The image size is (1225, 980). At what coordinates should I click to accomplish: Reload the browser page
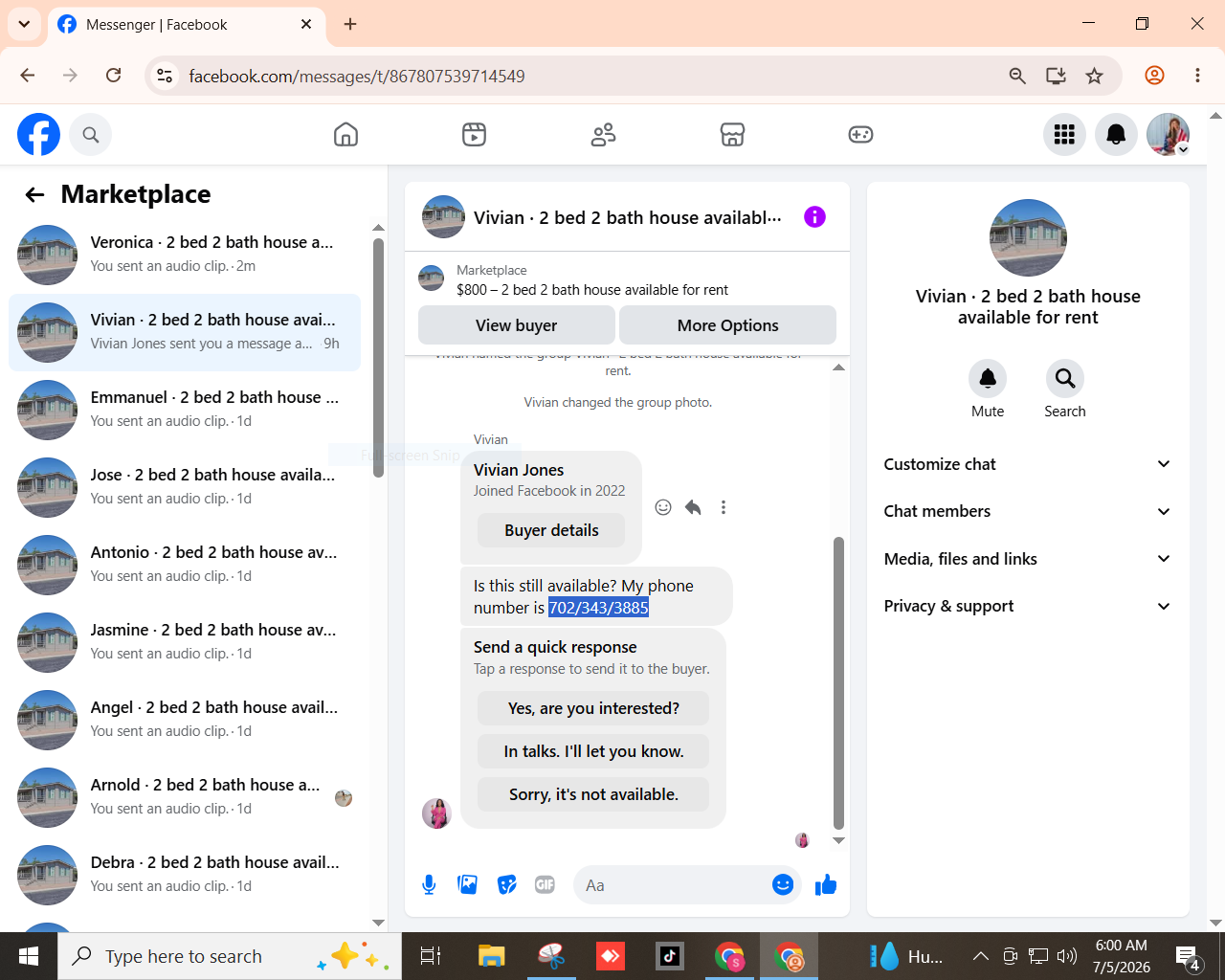coord(113,76)
